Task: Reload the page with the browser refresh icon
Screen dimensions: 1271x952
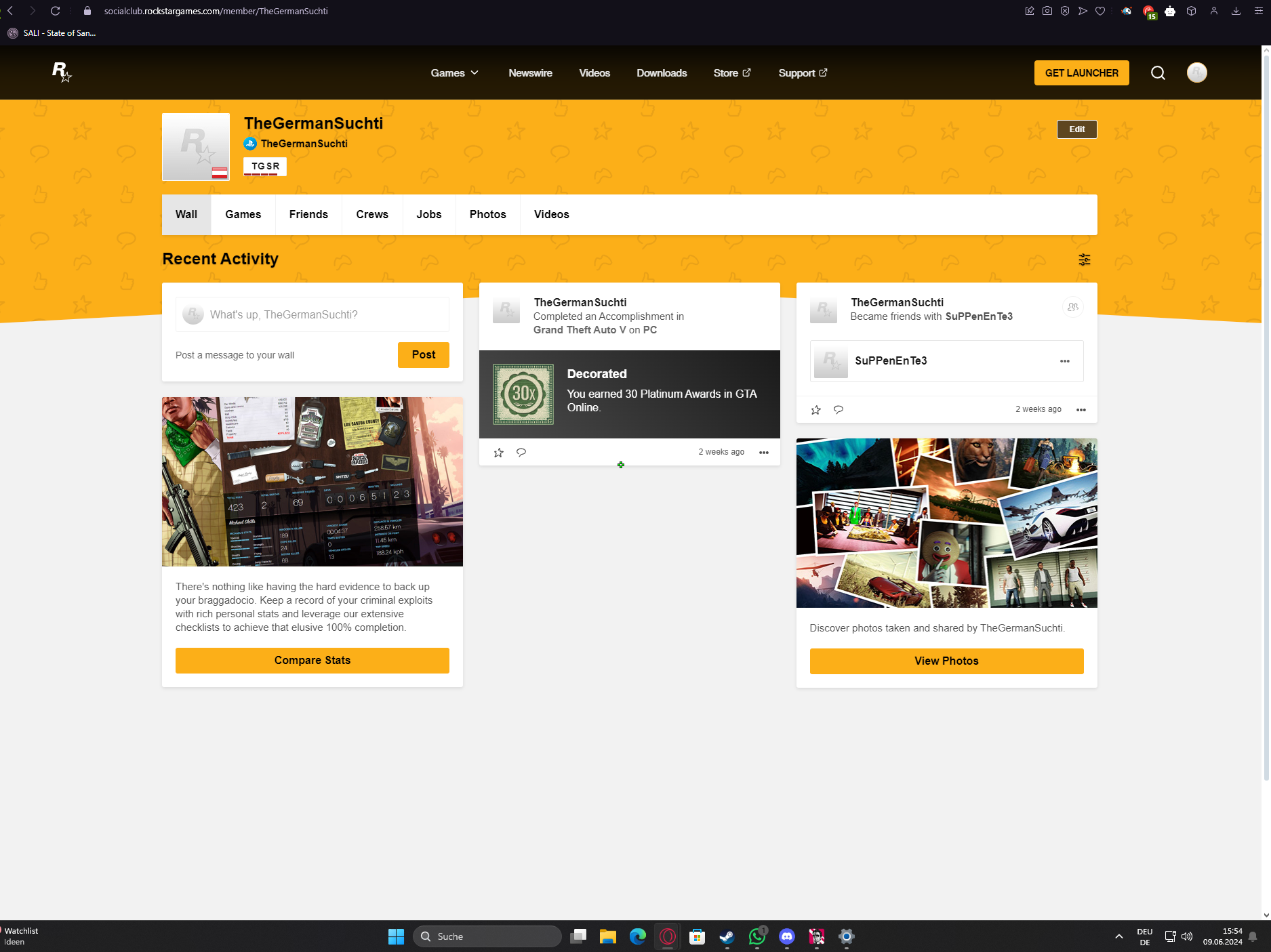Action: pos(56,11)
